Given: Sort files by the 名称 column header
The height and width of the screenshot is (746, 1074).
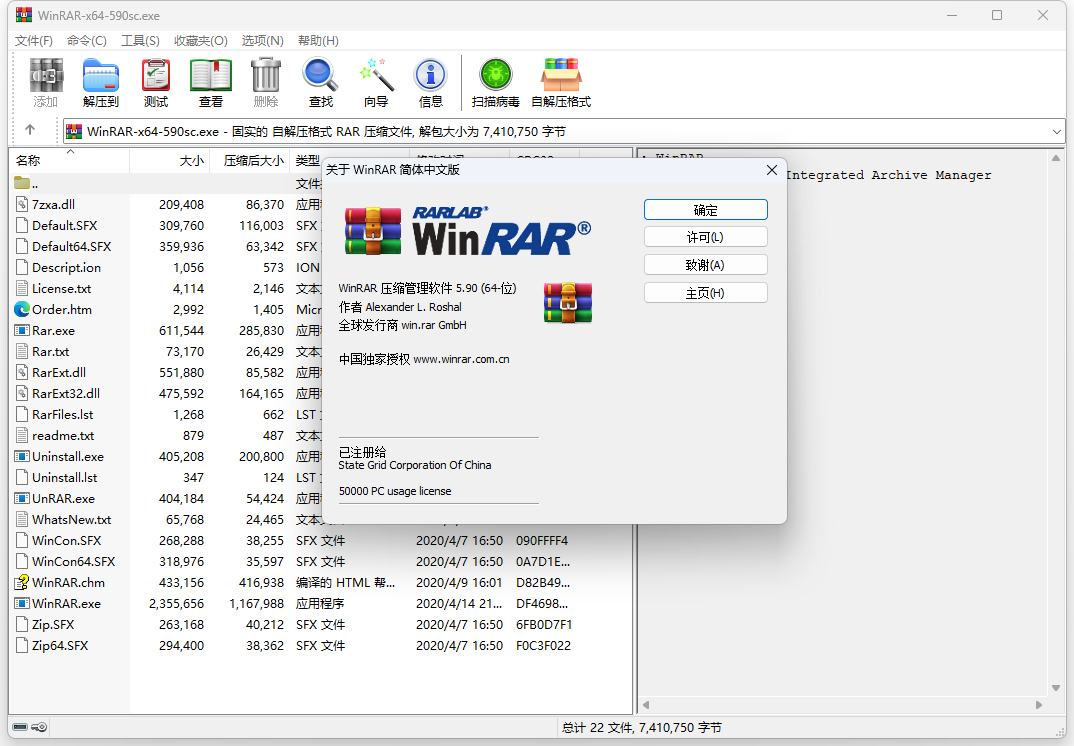Looking at the screenshot, I should tap(68, 160).
